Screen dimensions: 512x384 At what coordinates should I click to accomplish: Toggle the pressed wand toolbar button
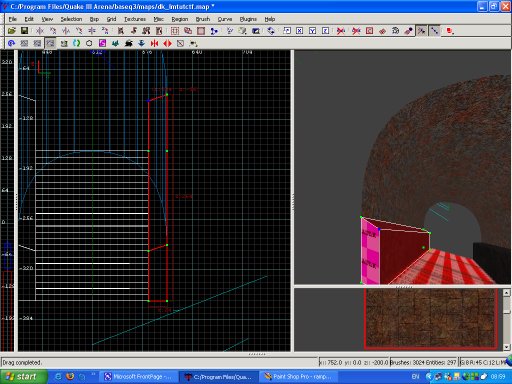pos(422,31)
